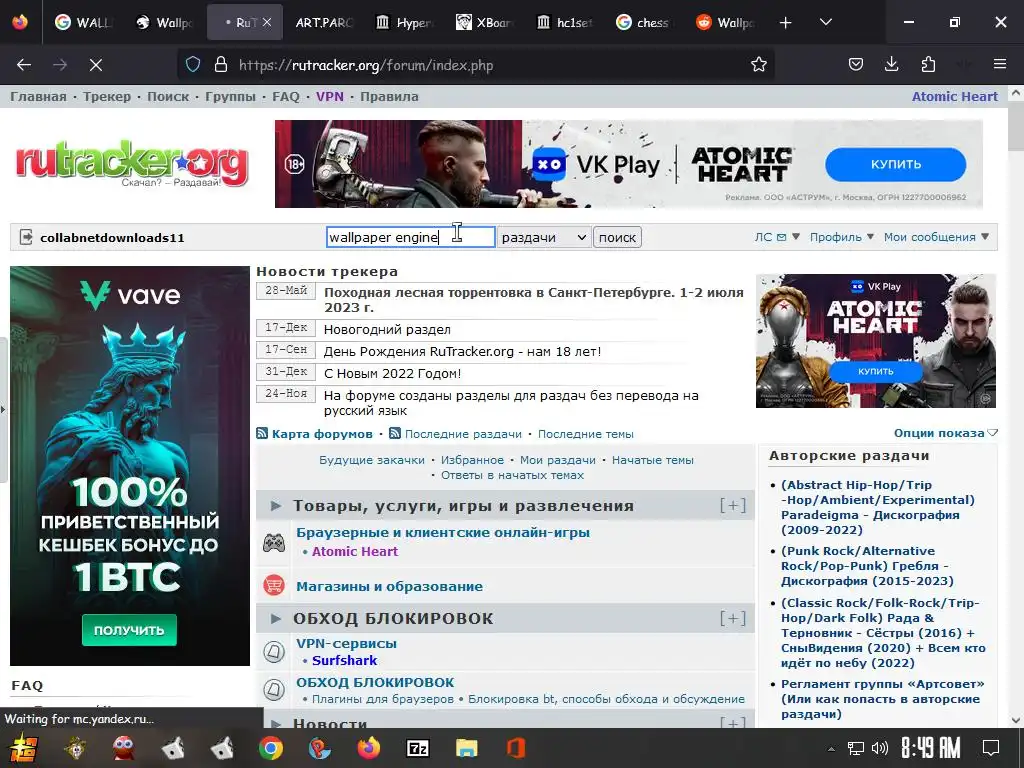The height and width of the screenshot is (768, 1024).
Task: Open the extensions puzzle icon
Action: (x=928, y=65)
